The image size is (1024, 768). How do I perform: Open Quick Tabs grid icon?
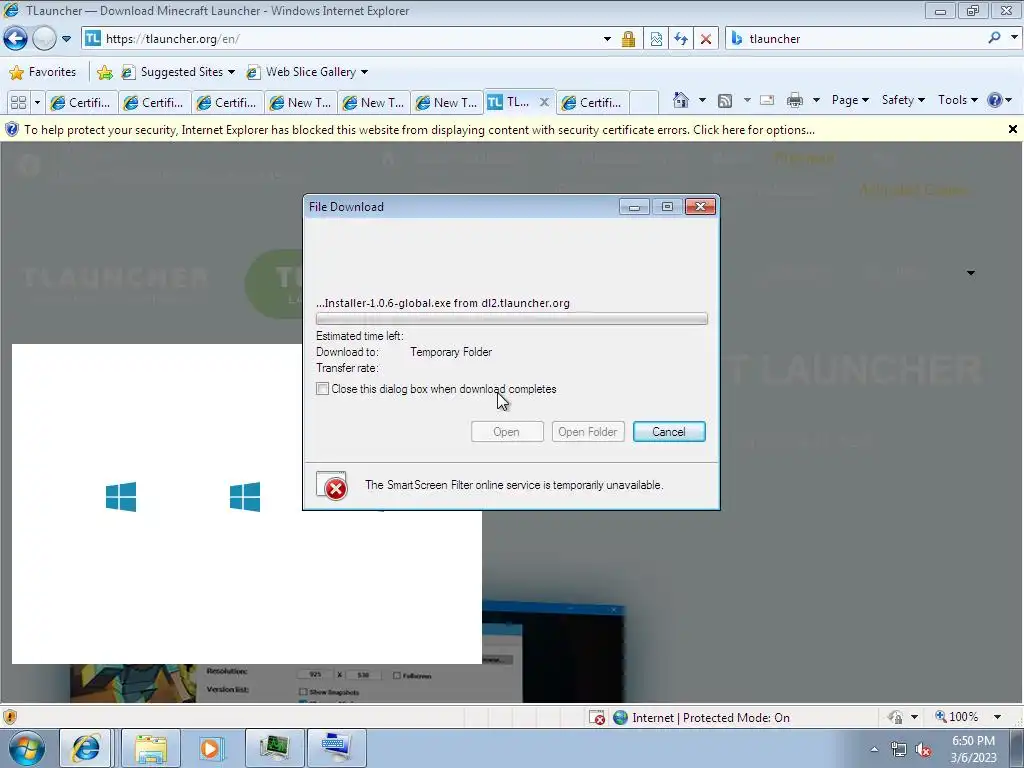[x=19, y=103]
